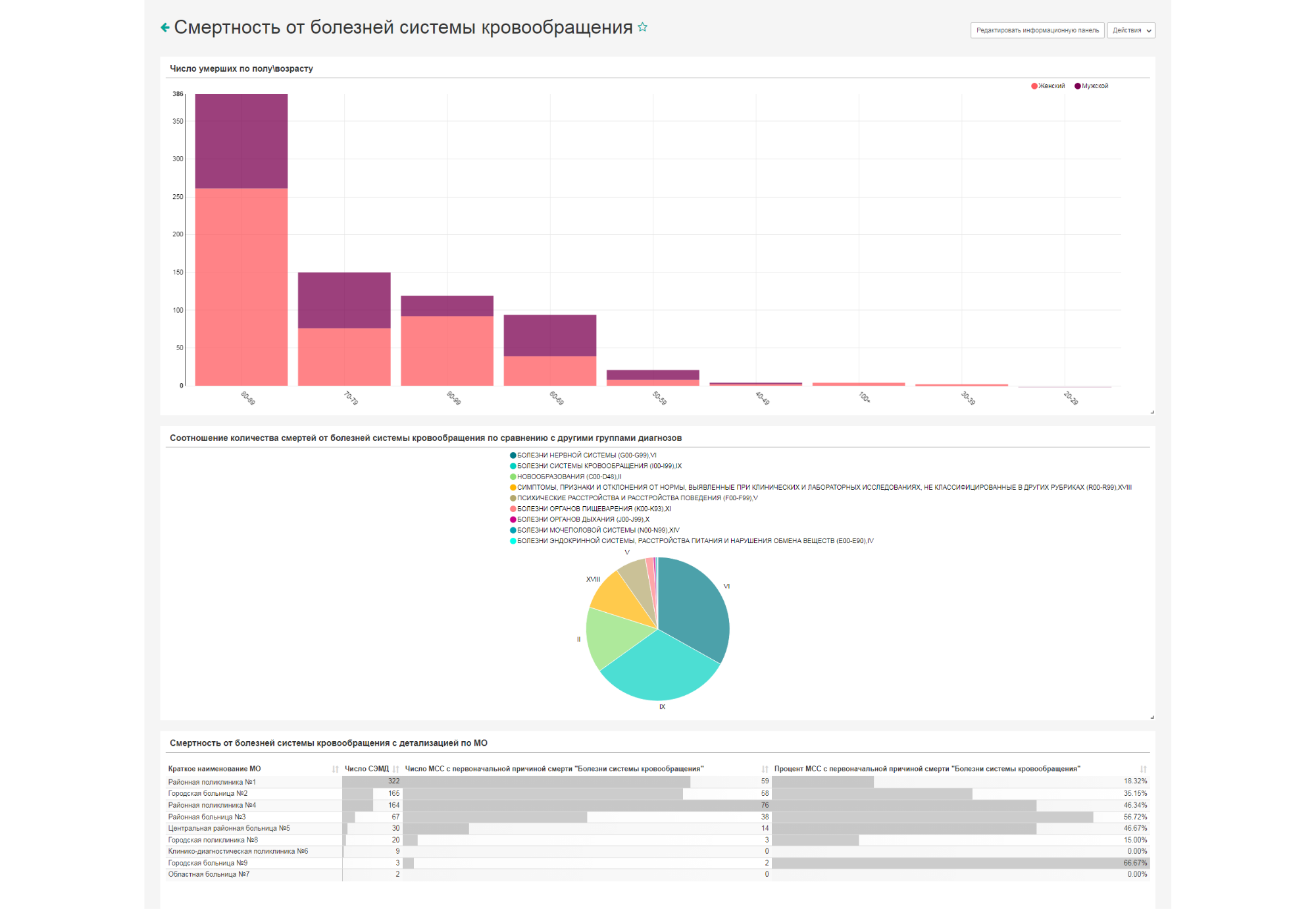Click the 70-79 age group bar

point(344,329)
